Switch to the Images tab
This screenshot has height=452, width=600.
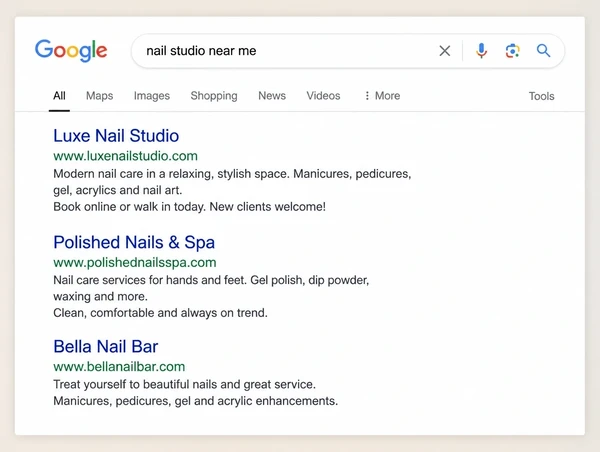(152, 96)
